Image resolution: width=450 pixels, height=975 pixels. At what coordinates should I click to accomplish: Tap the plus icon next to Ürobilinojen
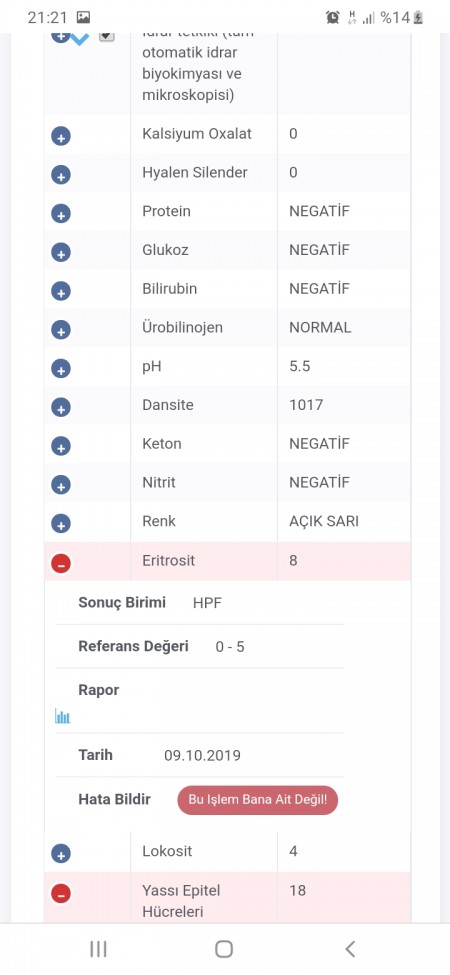tap(61, 330)
